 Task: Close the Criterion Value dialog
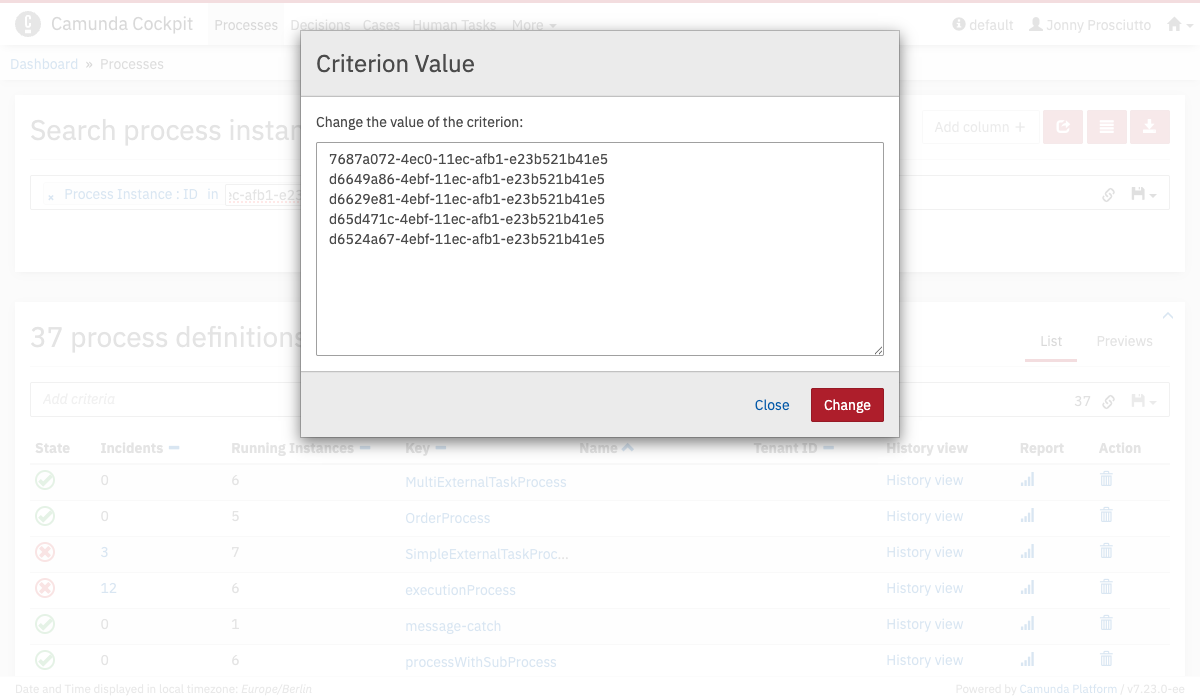(771, 405)
